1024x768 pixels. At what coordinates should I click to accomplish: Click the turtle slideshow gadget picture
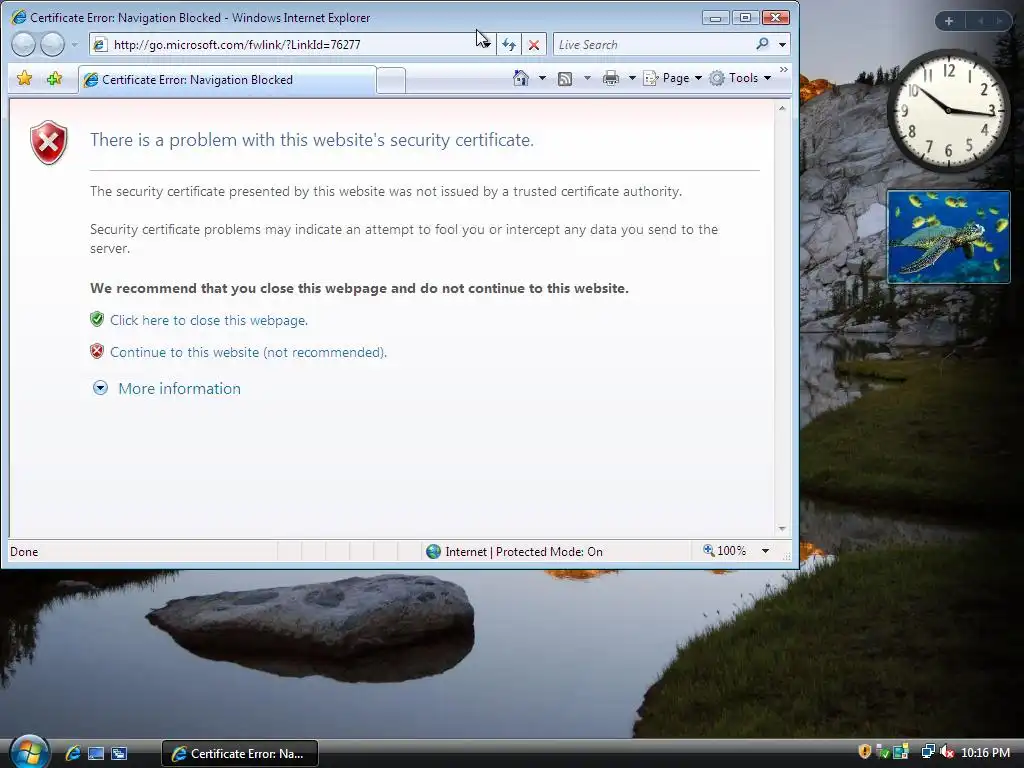click(948, 237)
